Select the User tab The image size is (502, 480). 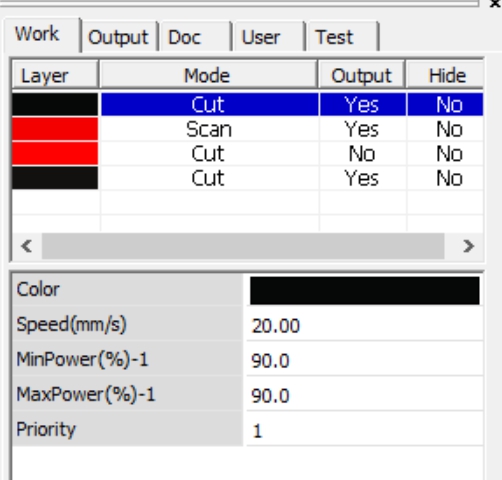(x=269, y=37)
